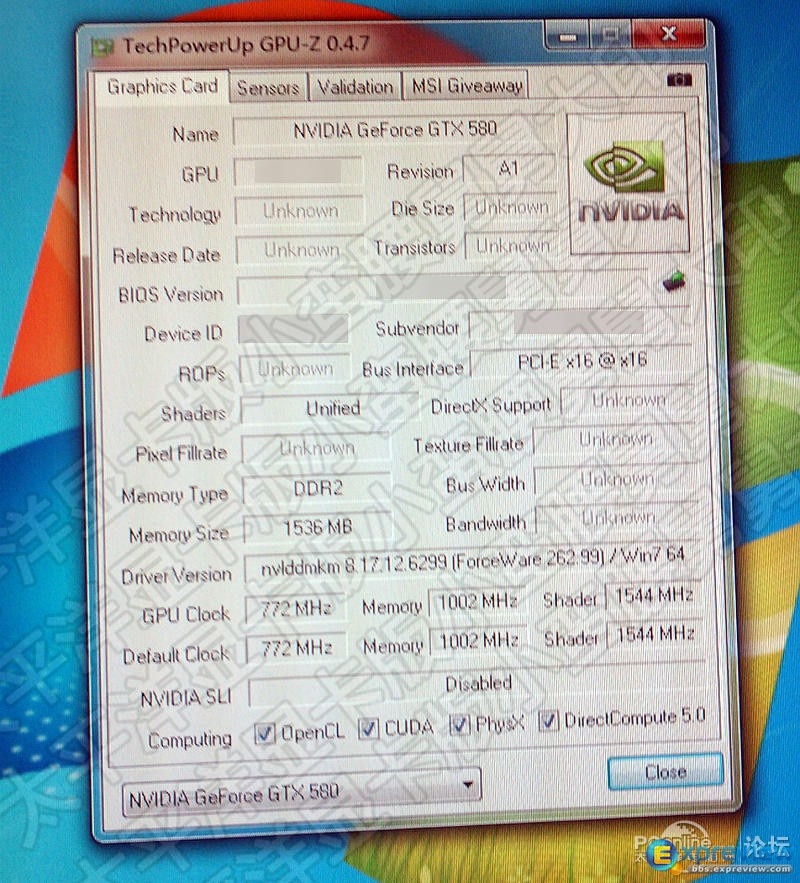Click the NVIDIA SLI field showing Disabled
The width and height of the screenshot is (800, 883).
[477, 685]
